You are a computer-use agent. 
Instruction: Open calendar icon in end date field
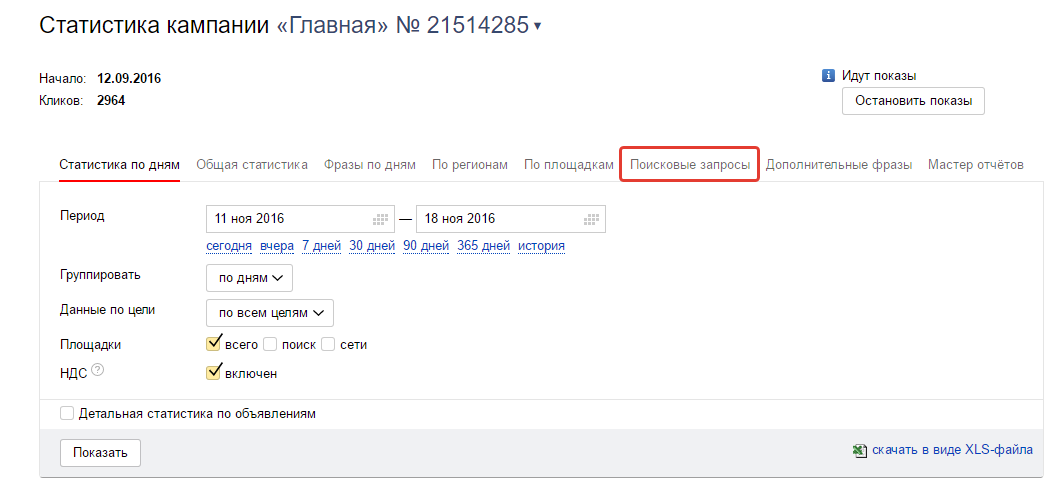pos(591,219)
